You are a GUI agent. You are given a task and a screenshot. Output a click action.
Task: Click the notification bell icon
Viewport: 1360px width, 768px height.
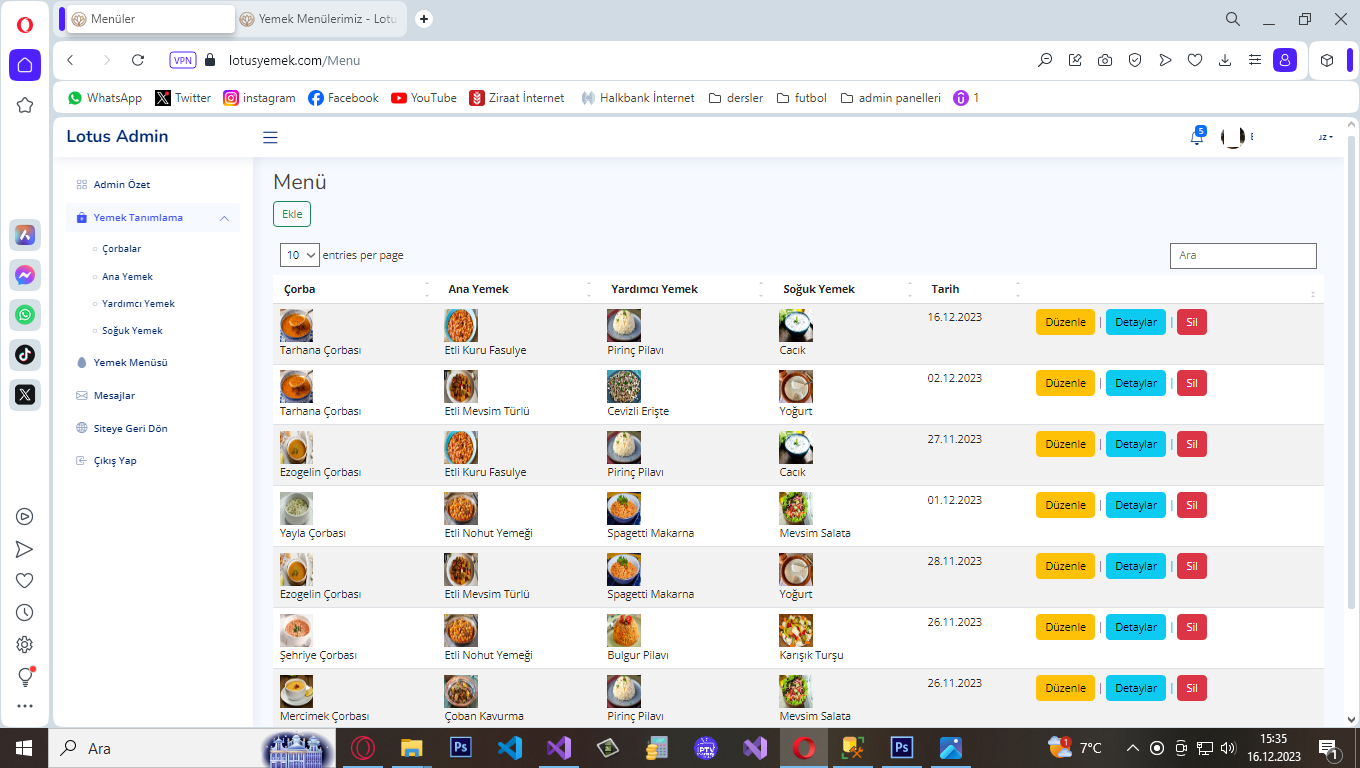tap(1196, 138)
